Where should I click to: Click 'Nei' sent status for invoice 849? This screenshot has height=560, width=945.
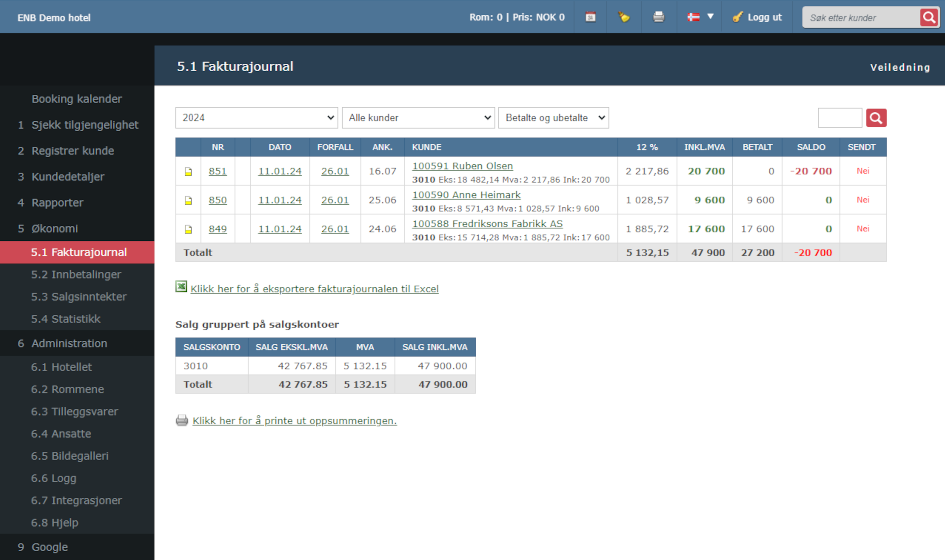pyautogui.click(x=862, y=229)
